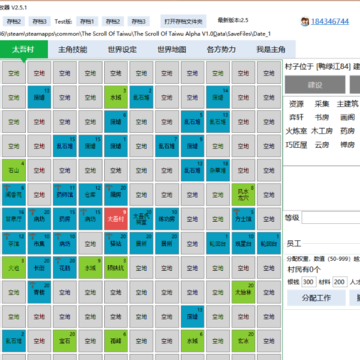Click the avatar icon beside 184346744
This screenshot has width=360, height=360.
click(x=305, y=22)
